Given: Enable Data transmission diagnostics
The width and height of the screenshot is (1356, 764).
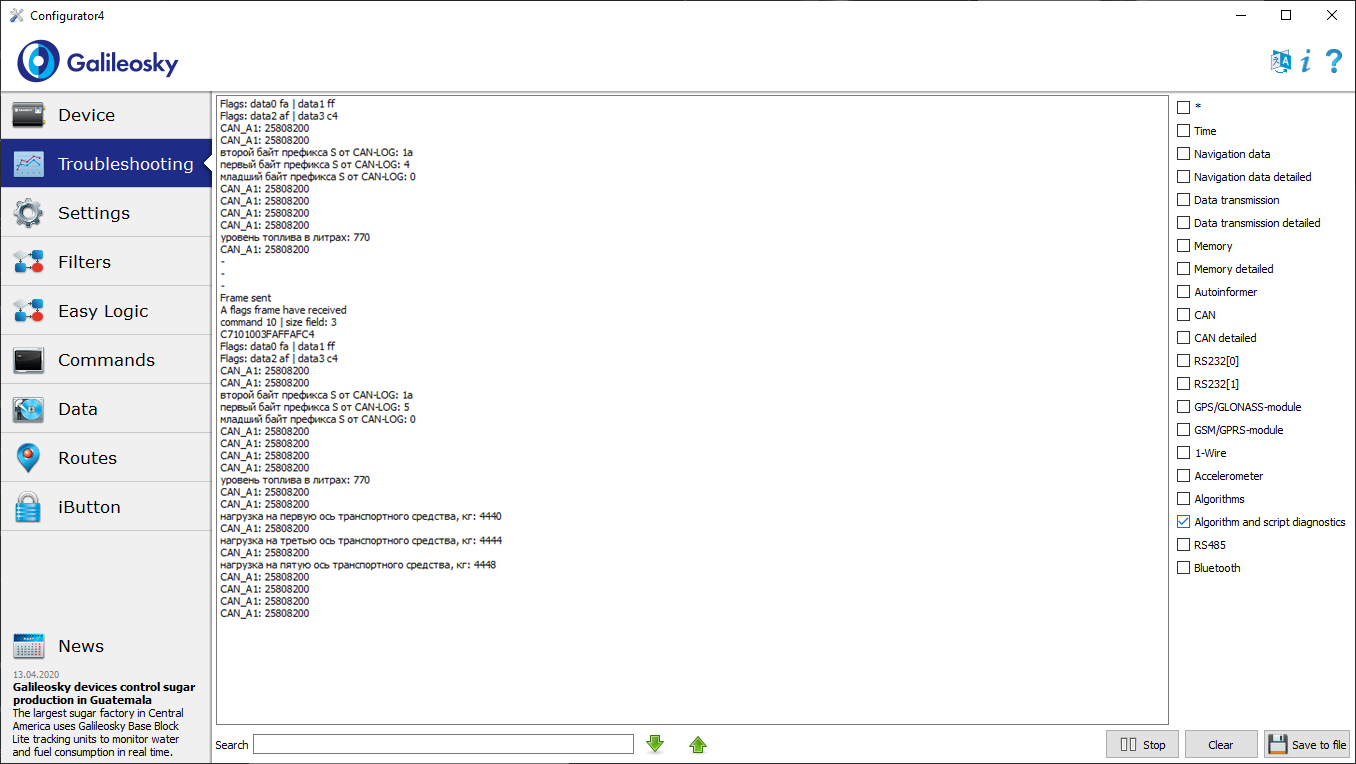Looking at the screenshot, I should click(1184, 200).
